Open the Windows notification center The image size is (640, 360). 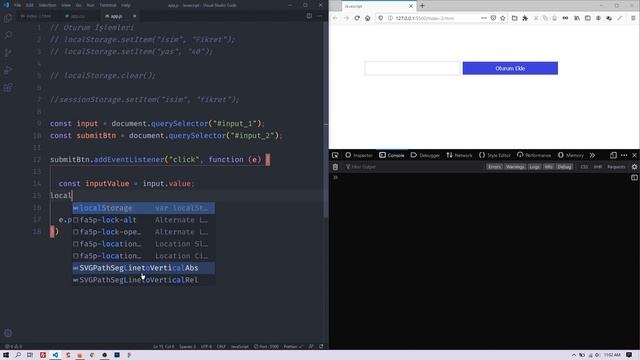(629, 355)
